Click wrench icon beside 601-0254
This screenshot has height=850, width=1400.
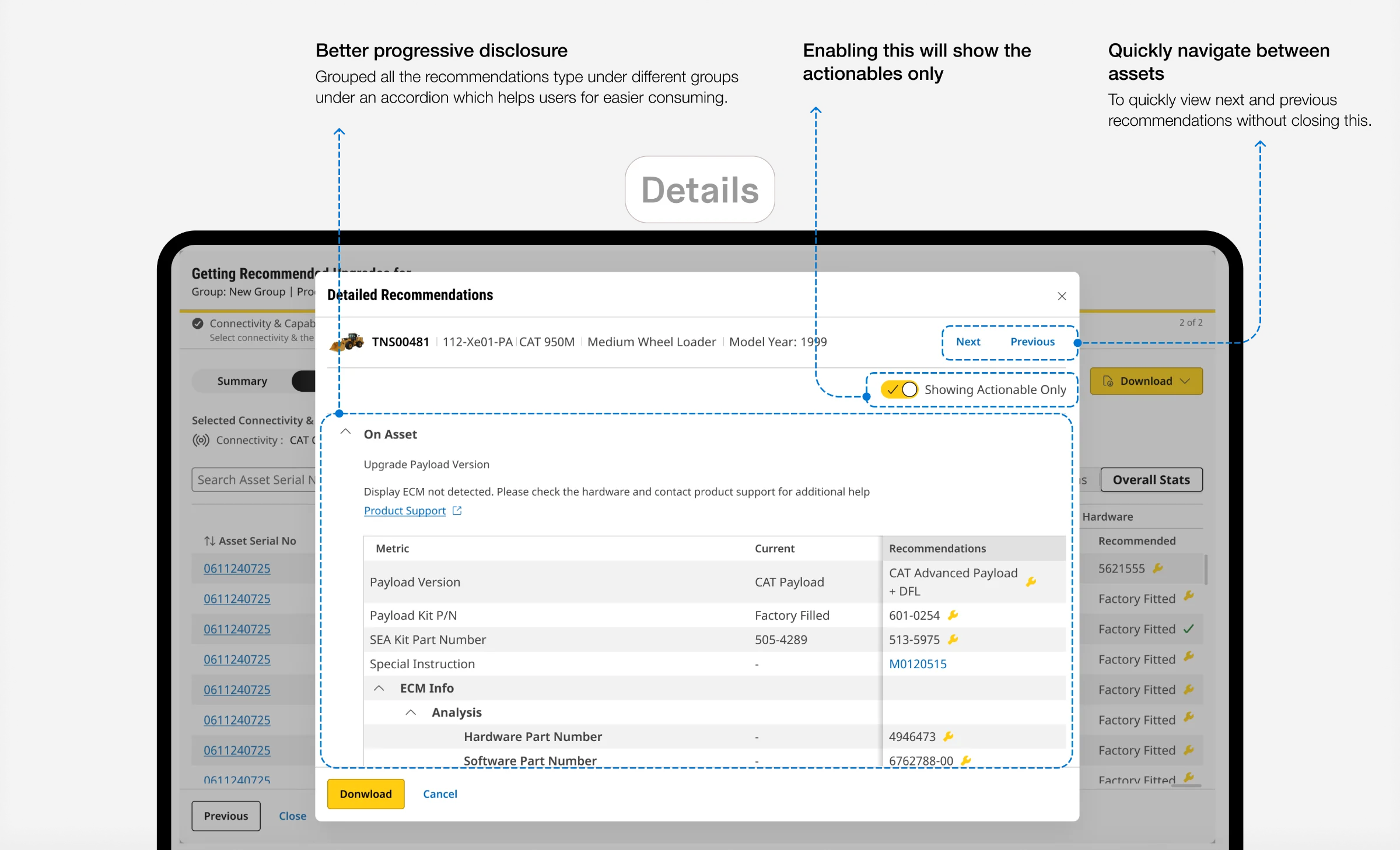click(x=953, y=615)
